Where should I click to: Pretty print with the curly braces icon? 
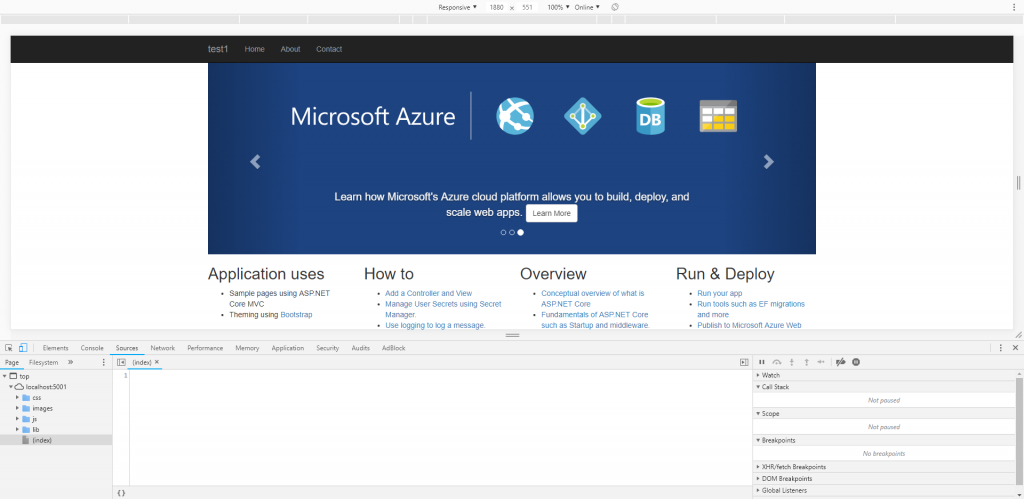[x=121, y=492]
